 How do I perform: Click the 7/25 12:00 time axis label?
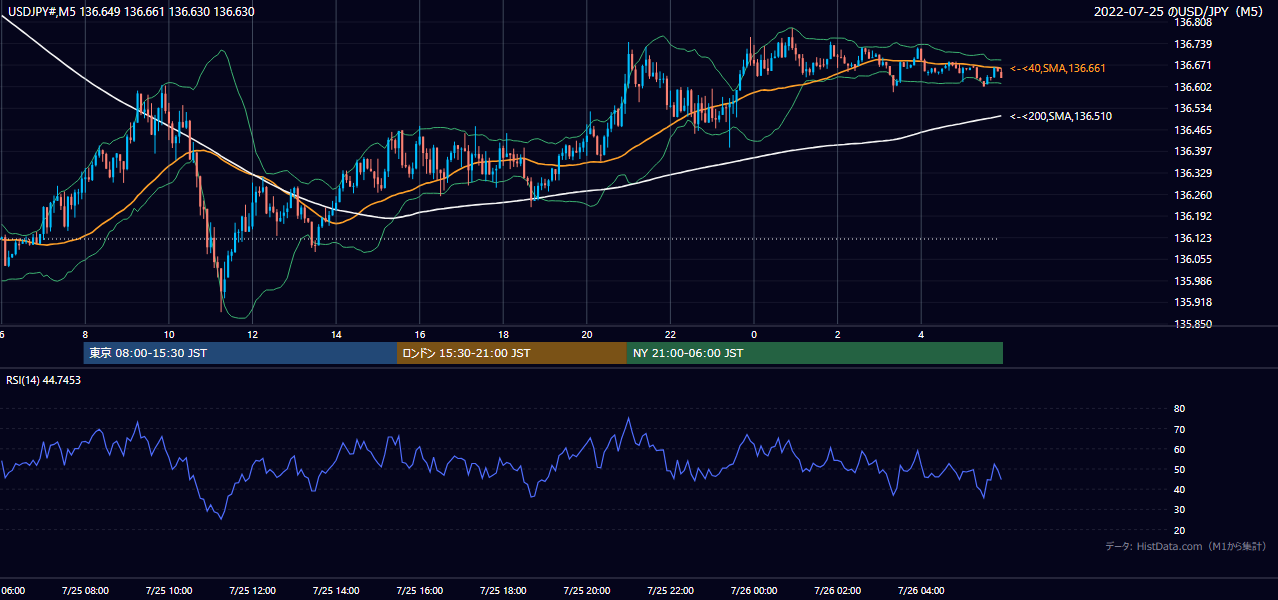click(x=252, y=591)
